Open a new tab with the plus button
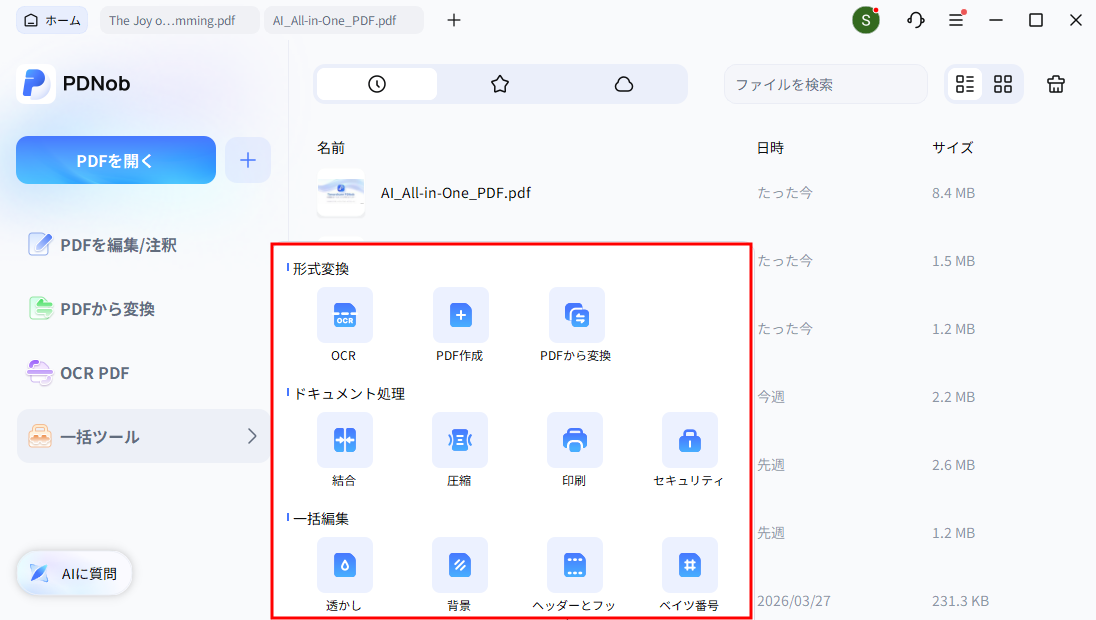Viewport: 1096px width, 620px height. [x=453, y=19]
